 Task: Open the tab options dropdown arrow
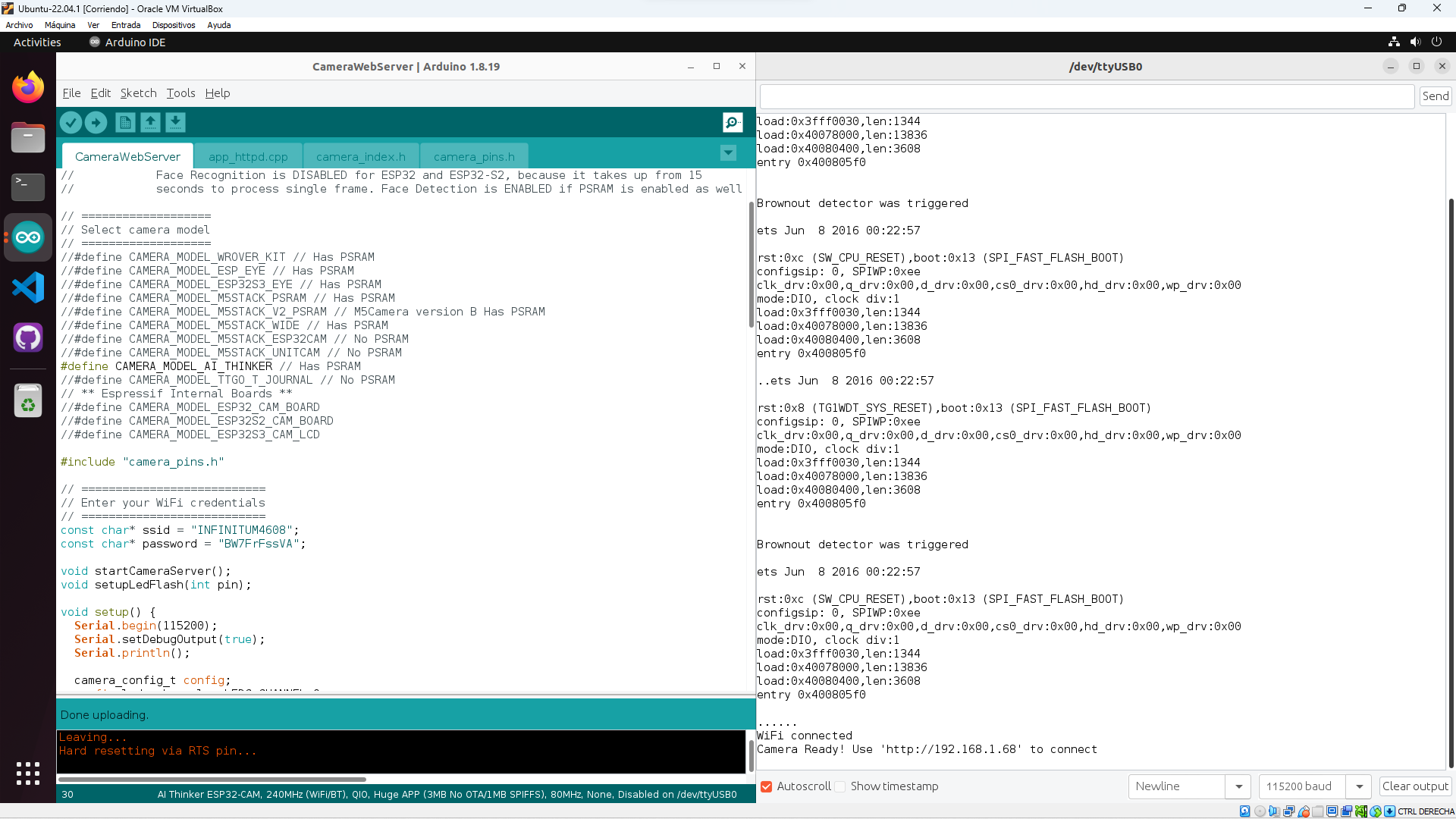[728, 153]
